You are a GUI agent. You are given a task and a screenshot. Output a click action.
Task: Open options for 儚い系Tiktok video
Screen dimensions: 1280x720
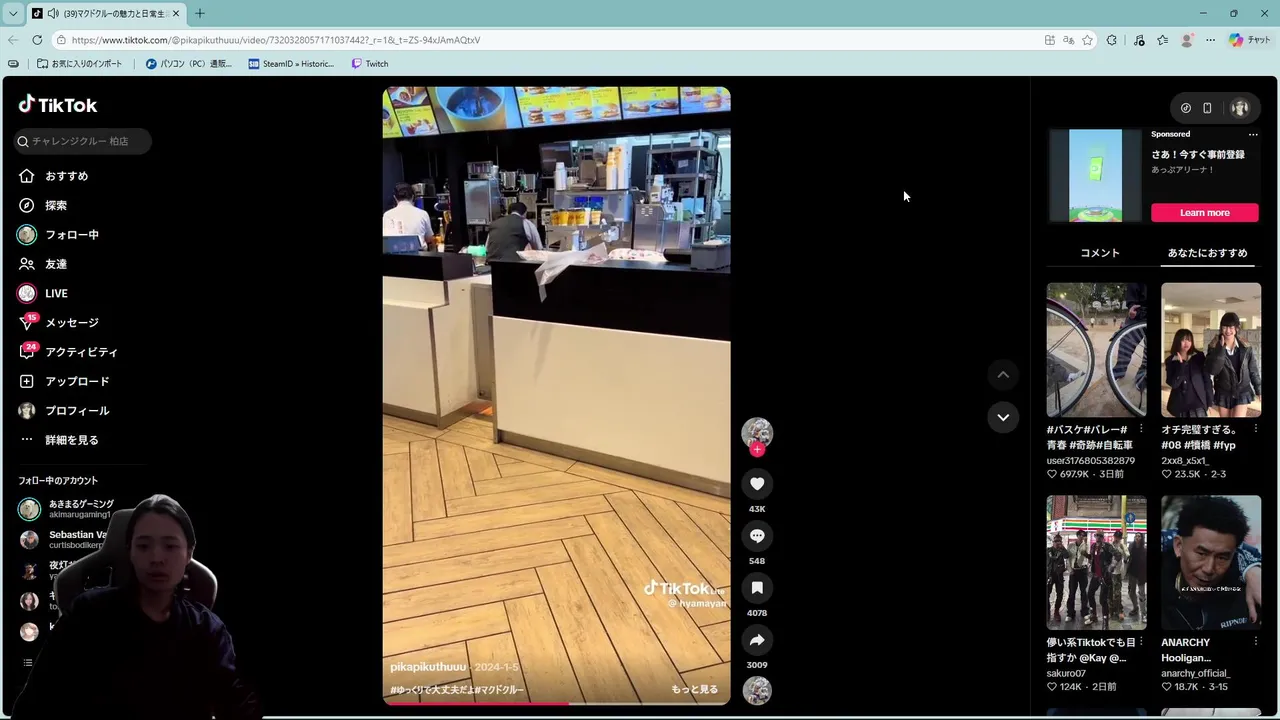tap(1141, 642)
